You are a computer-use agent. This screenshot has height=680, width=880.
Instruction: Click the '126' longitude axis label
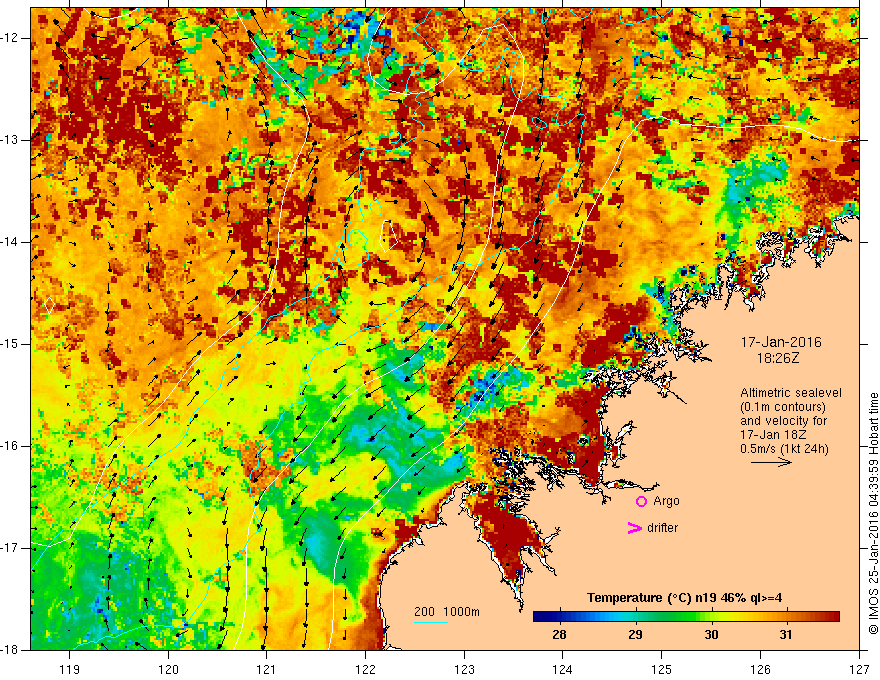[x=760, y=669]
